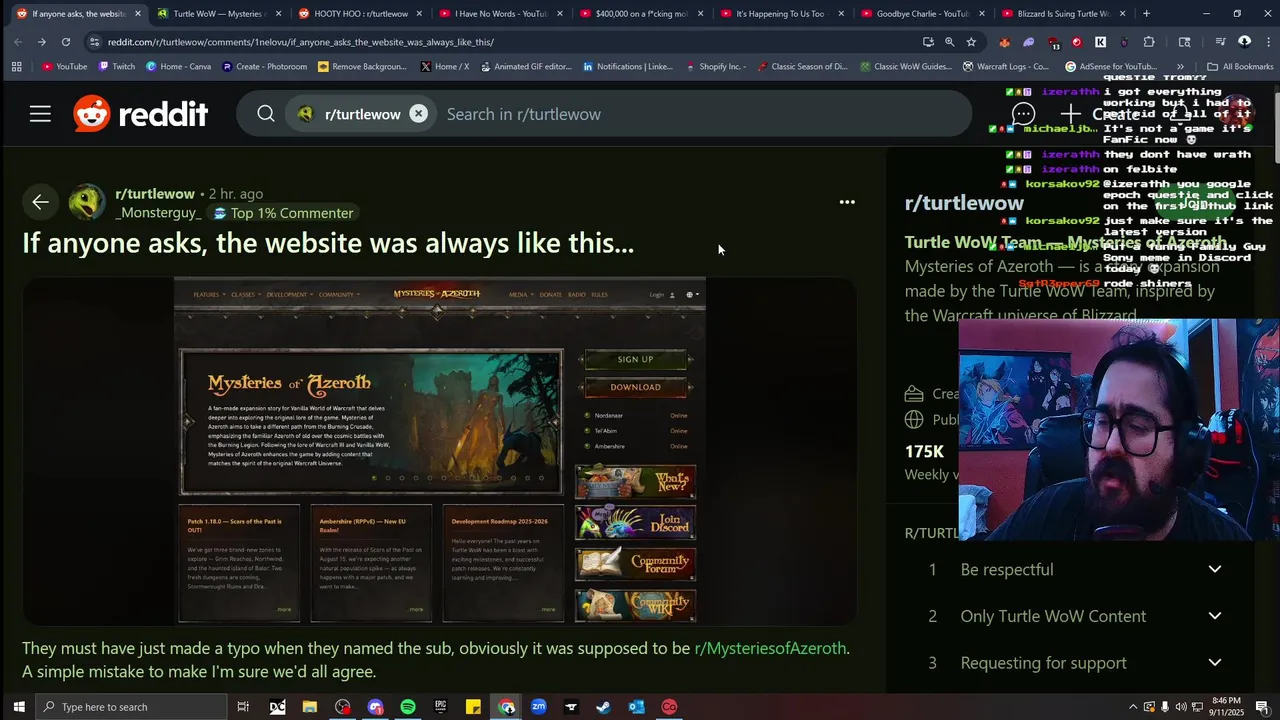1280x720 pixels.
Task: Open the Classic Season of Discovery bookmark
Action: tap(803, 67)
